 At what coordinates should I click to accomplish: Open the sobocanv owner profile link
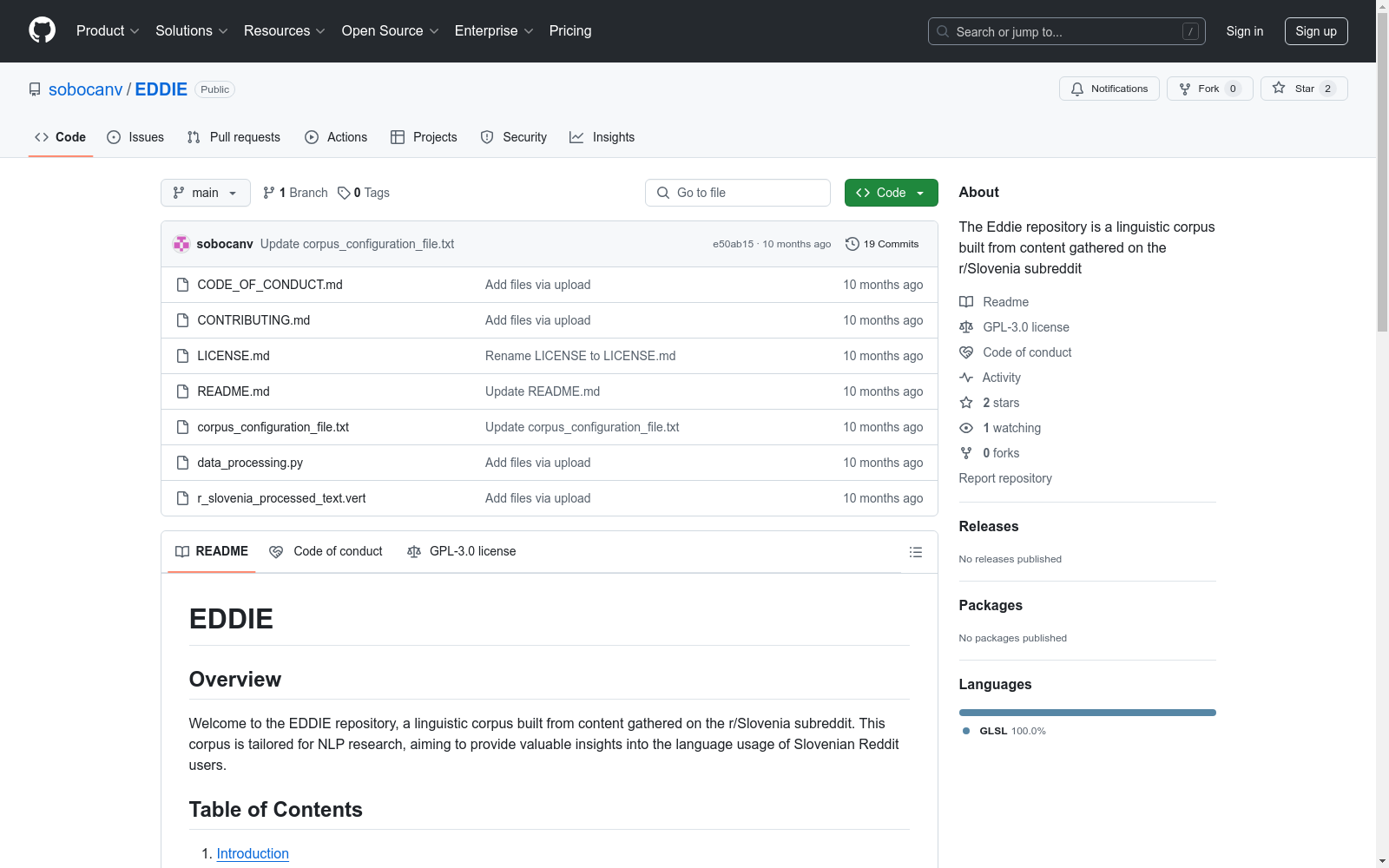86,89
